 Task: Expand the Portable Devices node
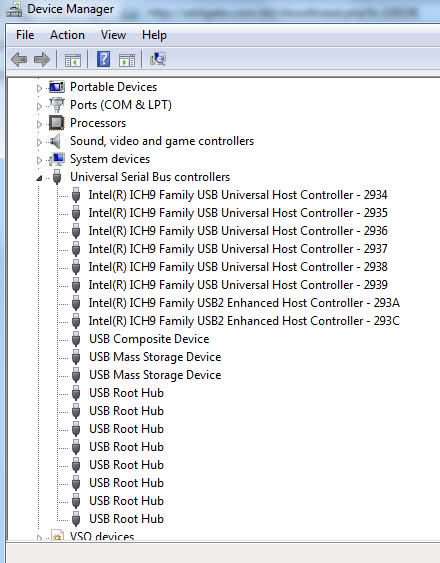(39, 88)
